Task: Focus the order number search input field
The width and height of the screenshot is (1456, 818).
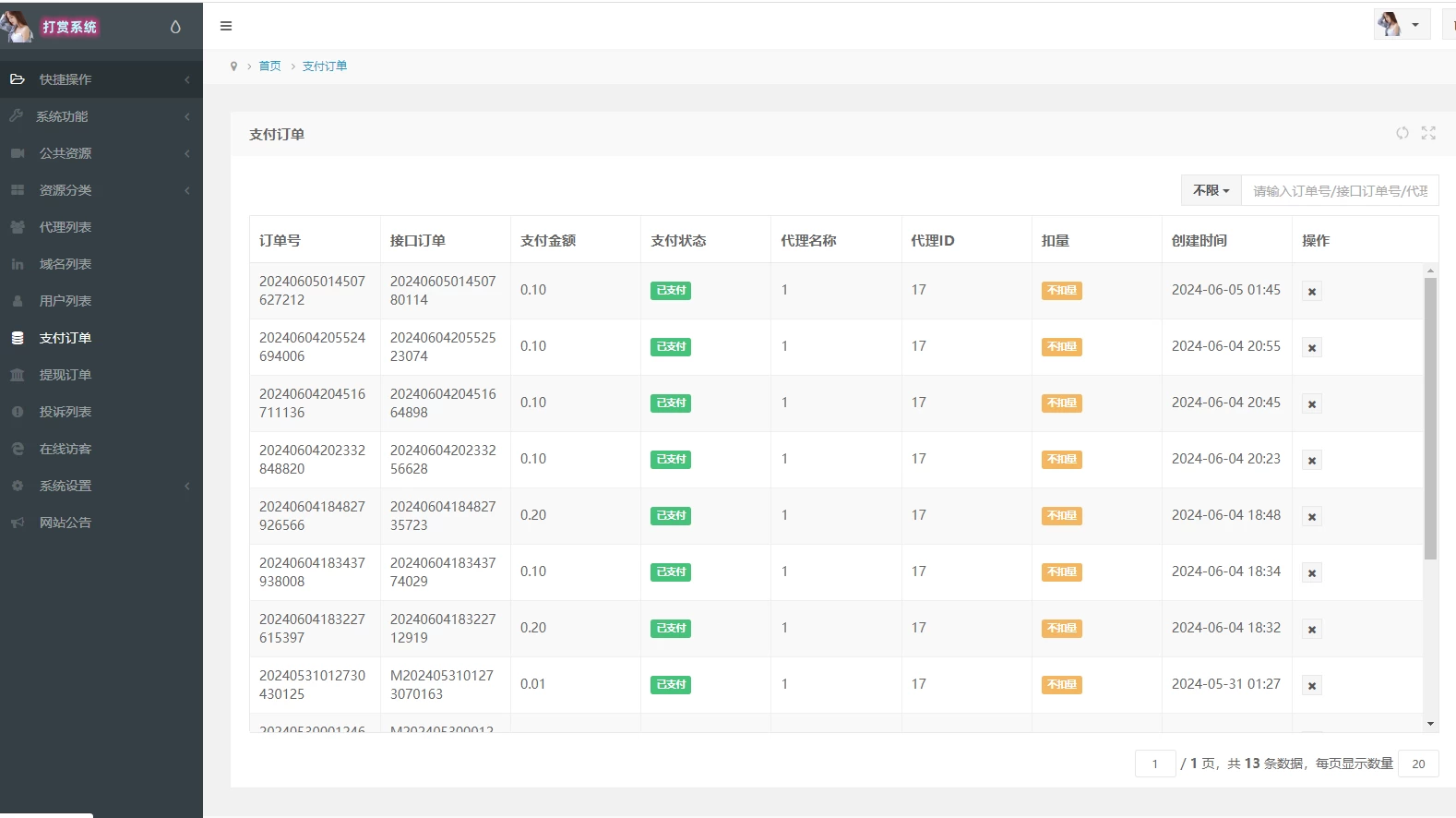Action: 1339,191
